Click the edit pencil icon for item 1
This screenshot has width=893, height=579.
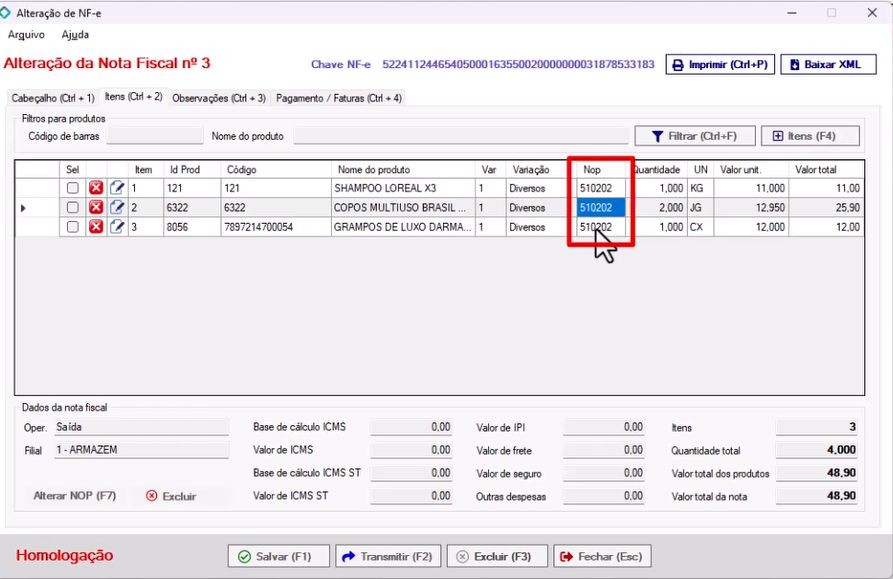coord(117,188)
